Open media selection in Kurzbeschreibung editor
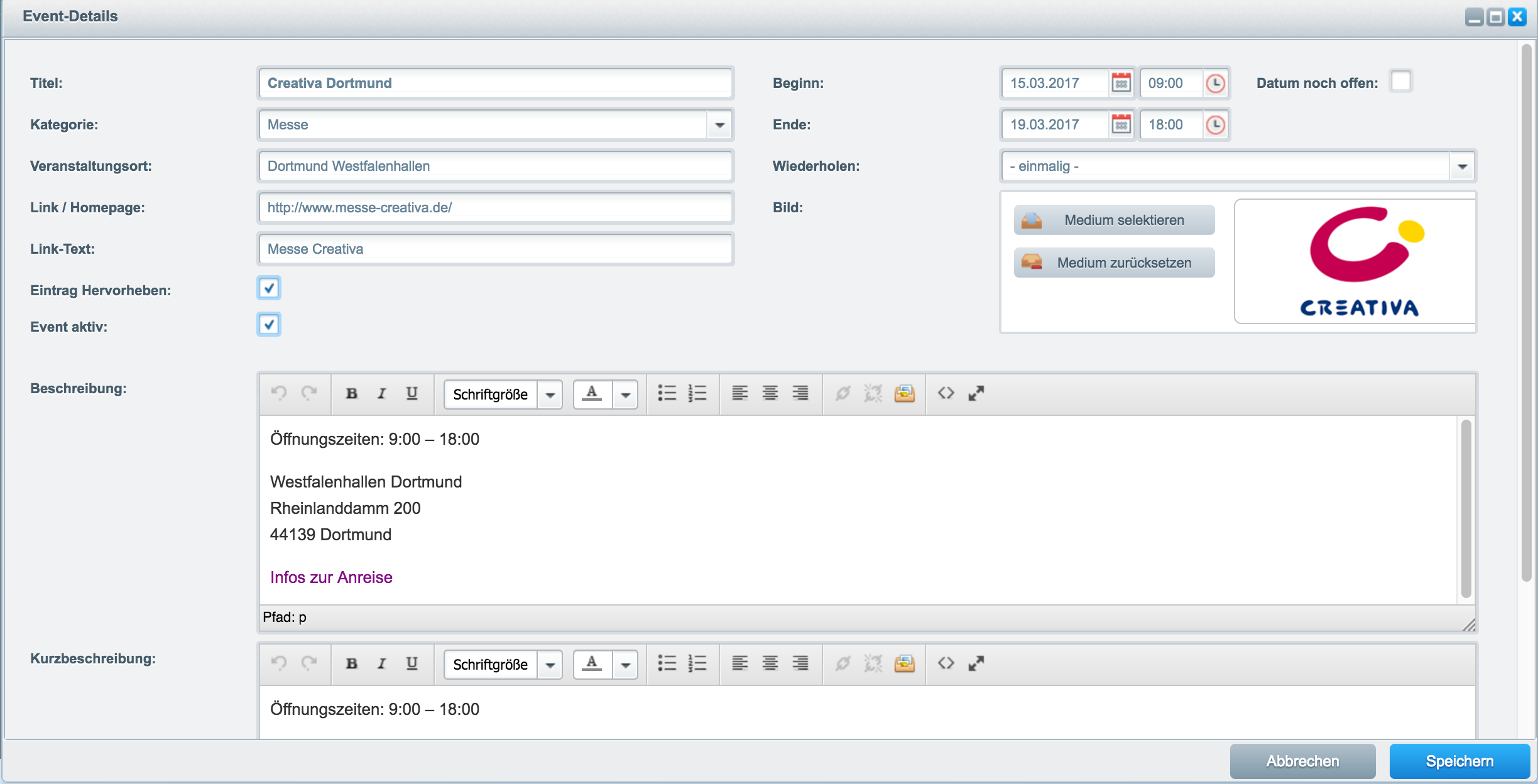Image resolution: width=1538 pixels, height=784 pixels. pos(905,663)
